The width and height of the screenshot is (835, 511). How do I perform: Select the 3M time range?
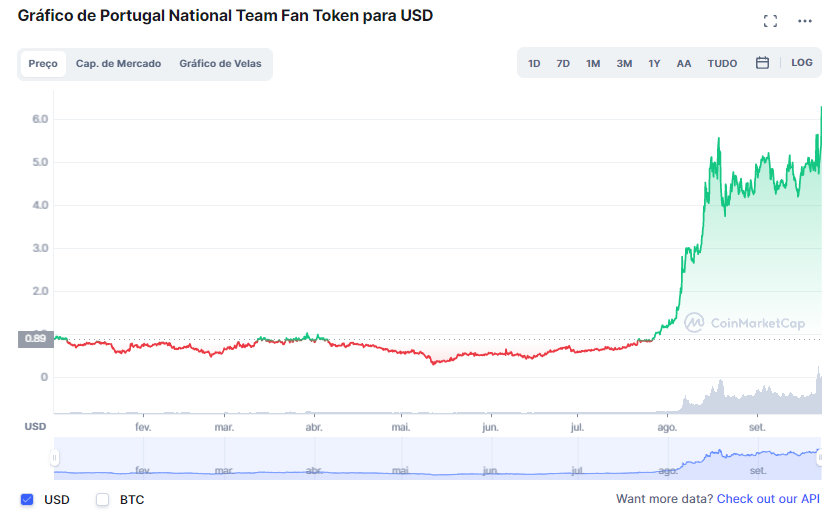[624, 63]
